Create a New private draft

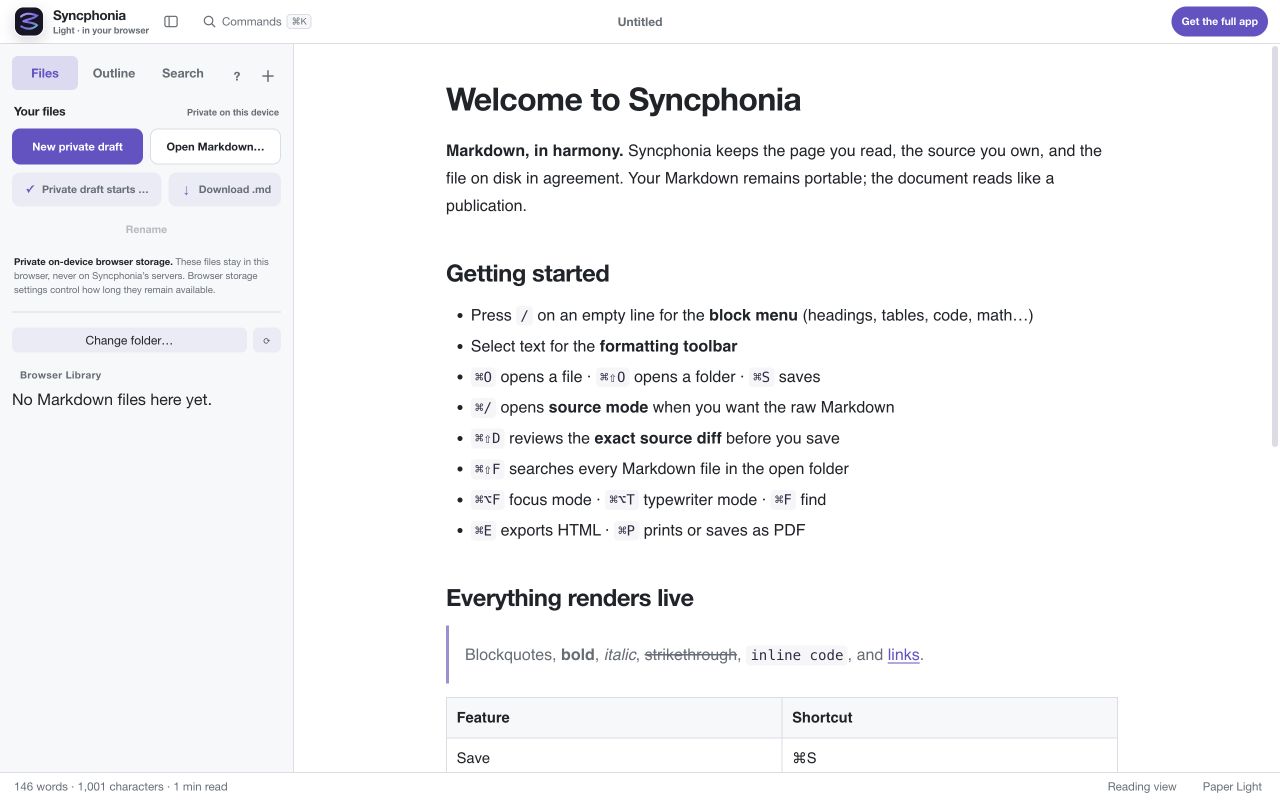pyautogui.click(x=77, y=146)
